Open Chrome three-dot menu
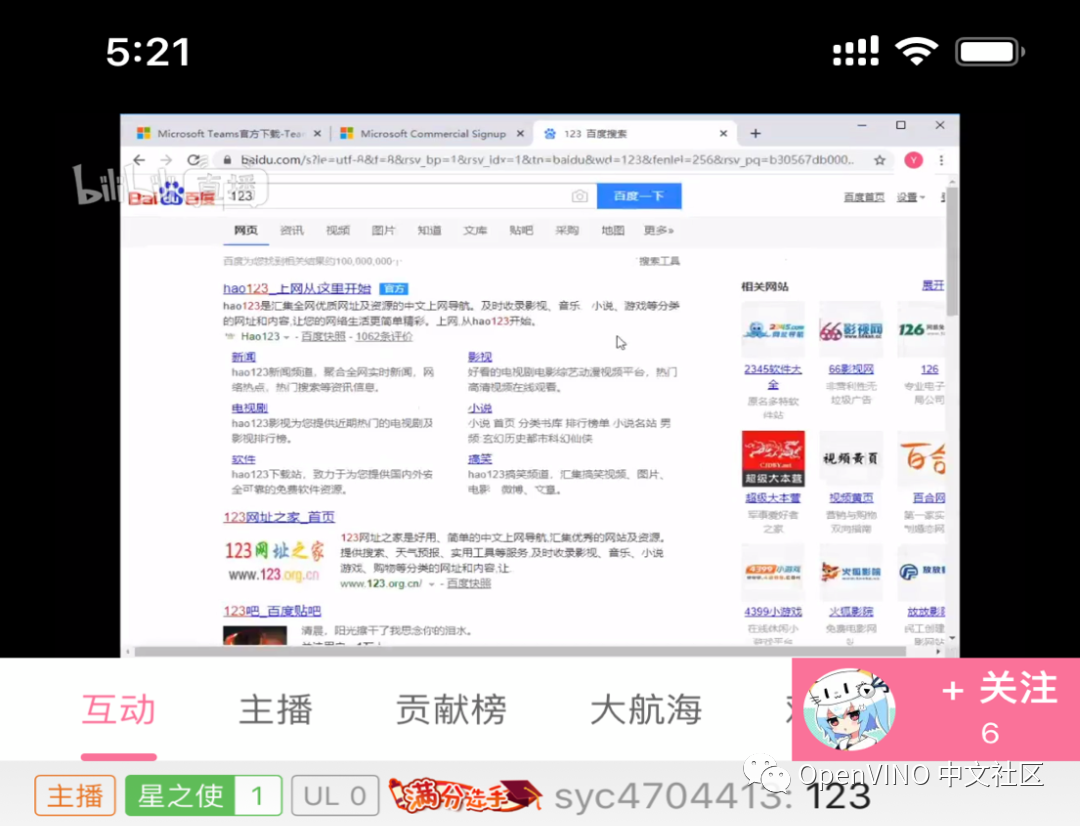The width and height of the screenshot is (1080, 826). (x=941, y=160)
